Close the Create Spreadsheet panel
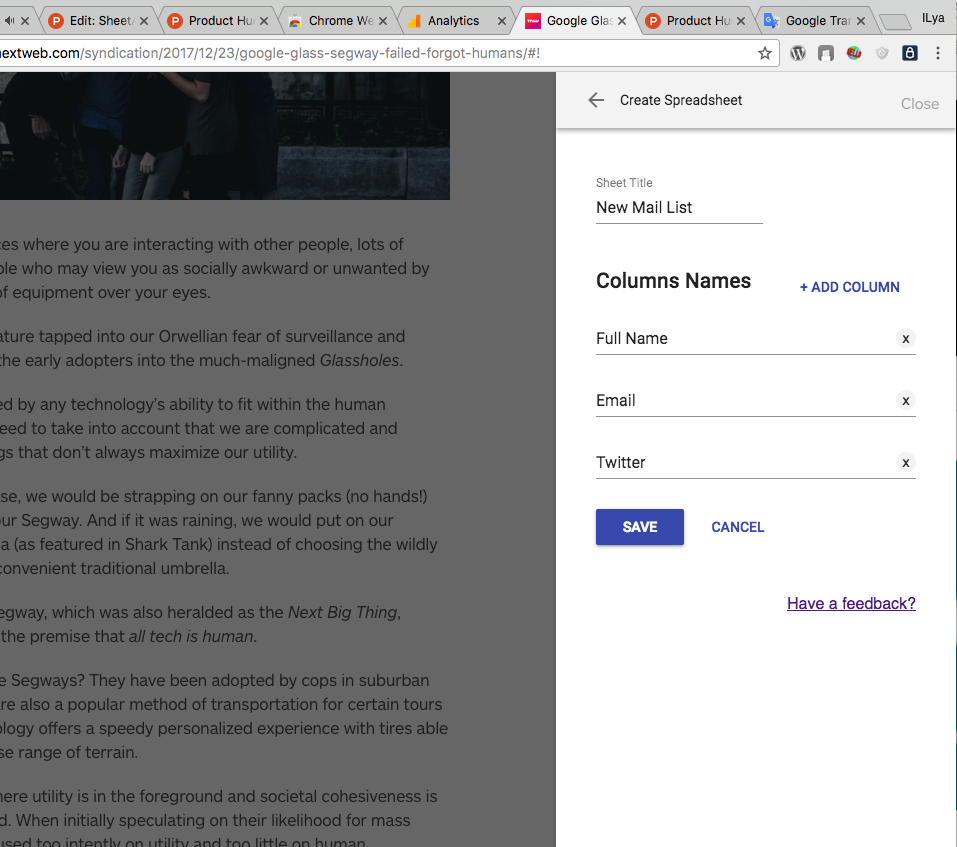This screenshot has height=847, width=957. click(919, 104)
